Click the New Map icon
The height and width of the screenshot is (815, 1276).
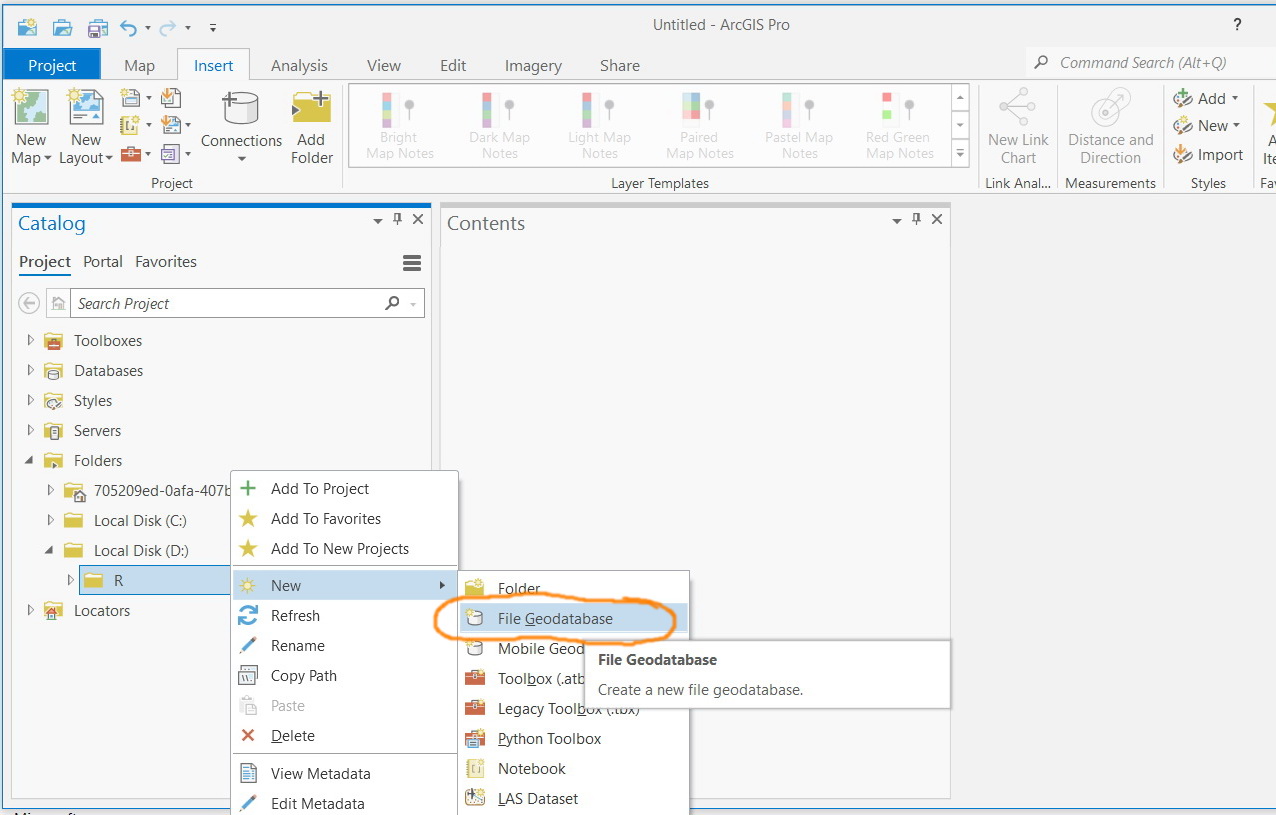[31, 108]
